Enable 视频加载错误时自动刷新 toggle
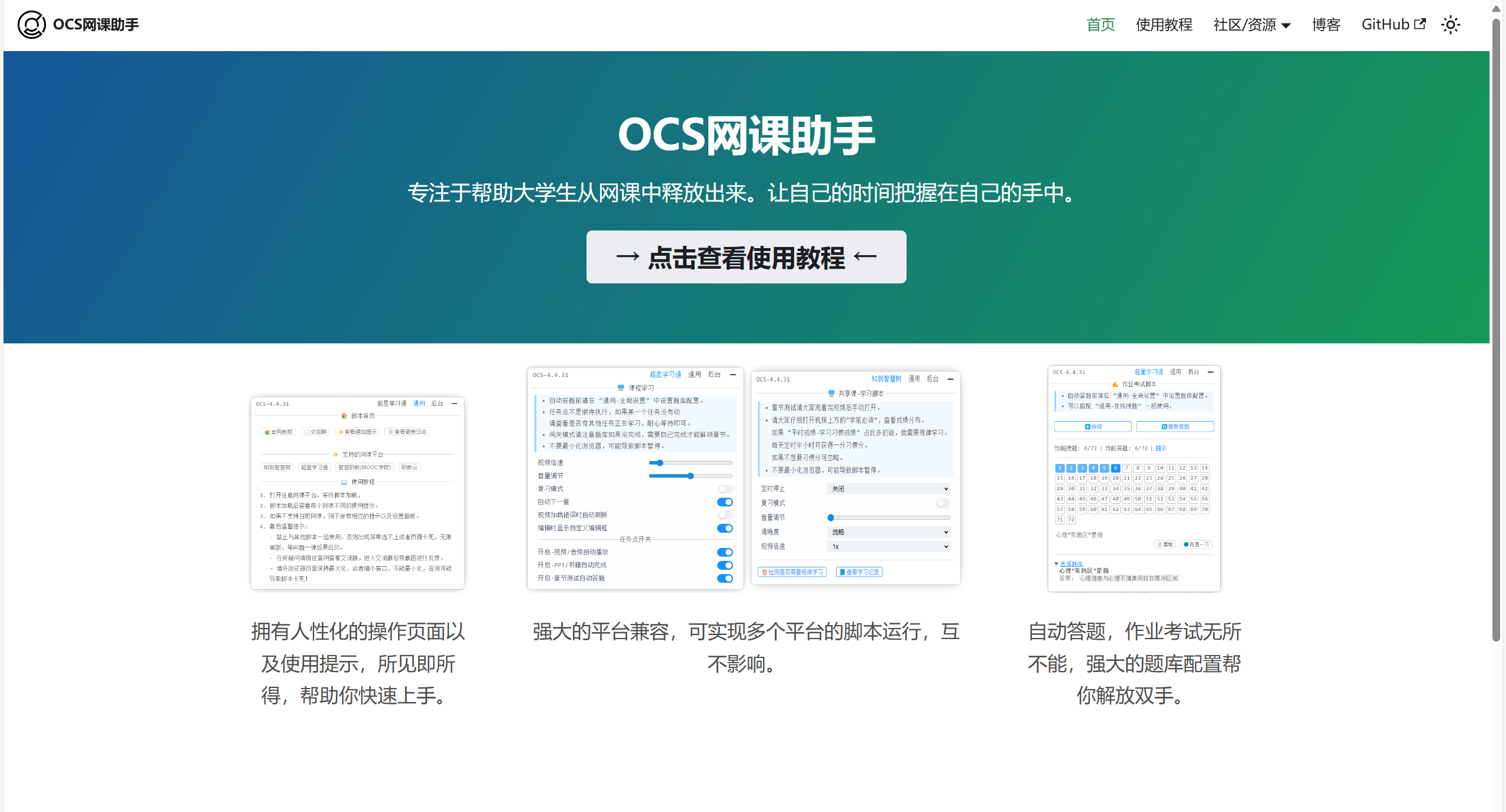1506x812 pixels. click(723, 515)
